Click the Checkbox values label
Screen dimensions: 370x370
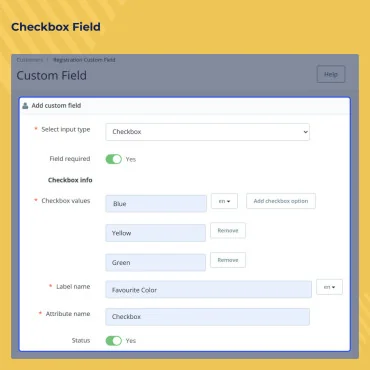pyautogui.click(x=66, y=201)
